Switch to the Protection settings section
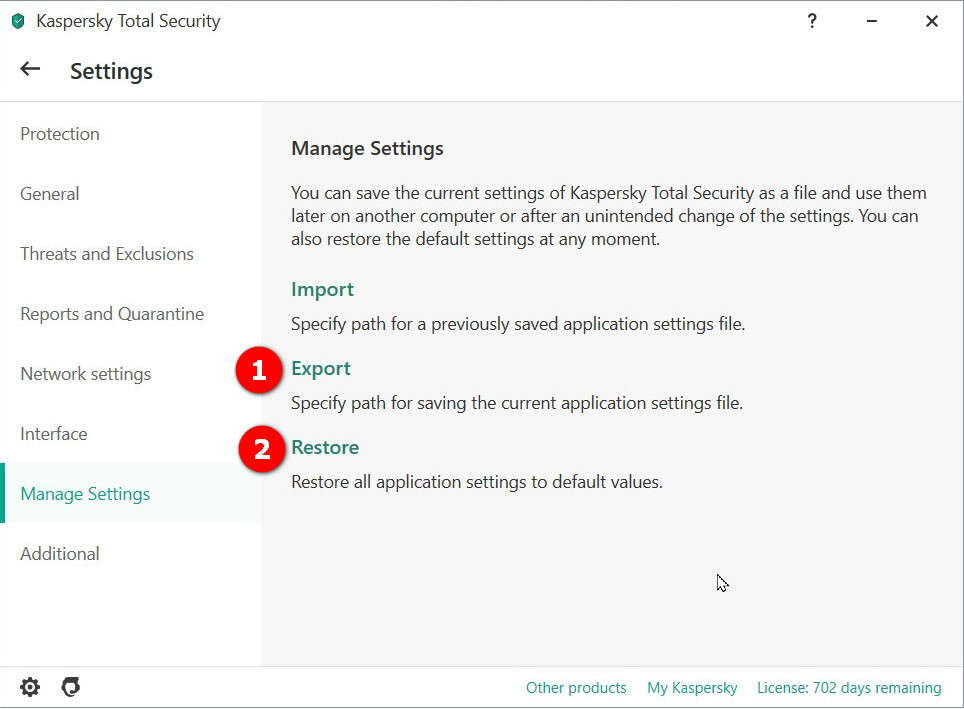This screenshot has height=709, width=964. [60, 134]
